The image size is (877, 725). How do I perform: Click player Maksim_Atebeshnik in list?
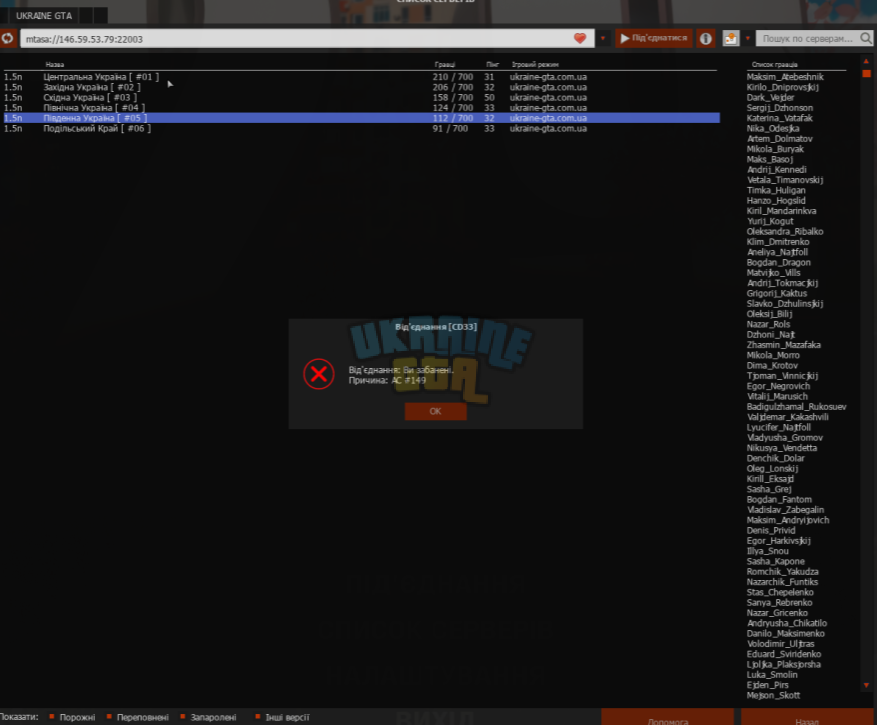[x=785, y=77]
